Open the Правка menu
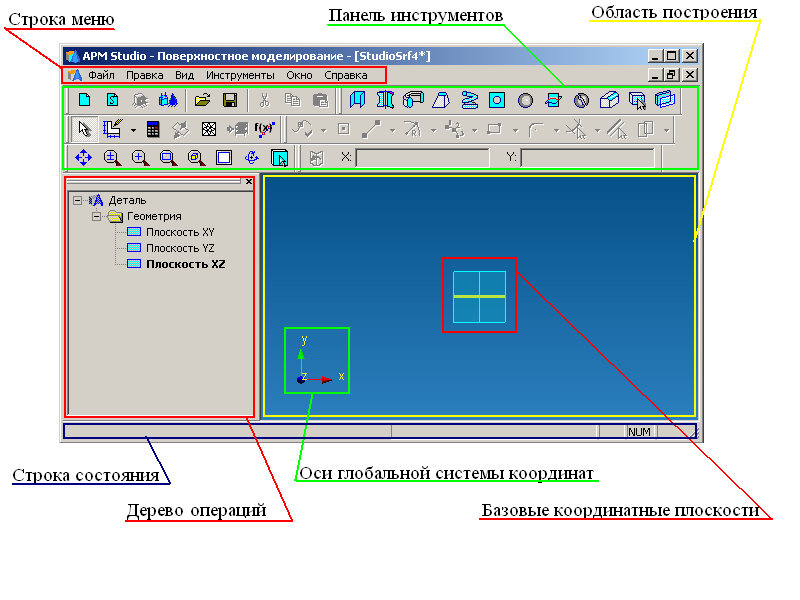The height and width of the screenshot is (600, 800). click(145, 76)
